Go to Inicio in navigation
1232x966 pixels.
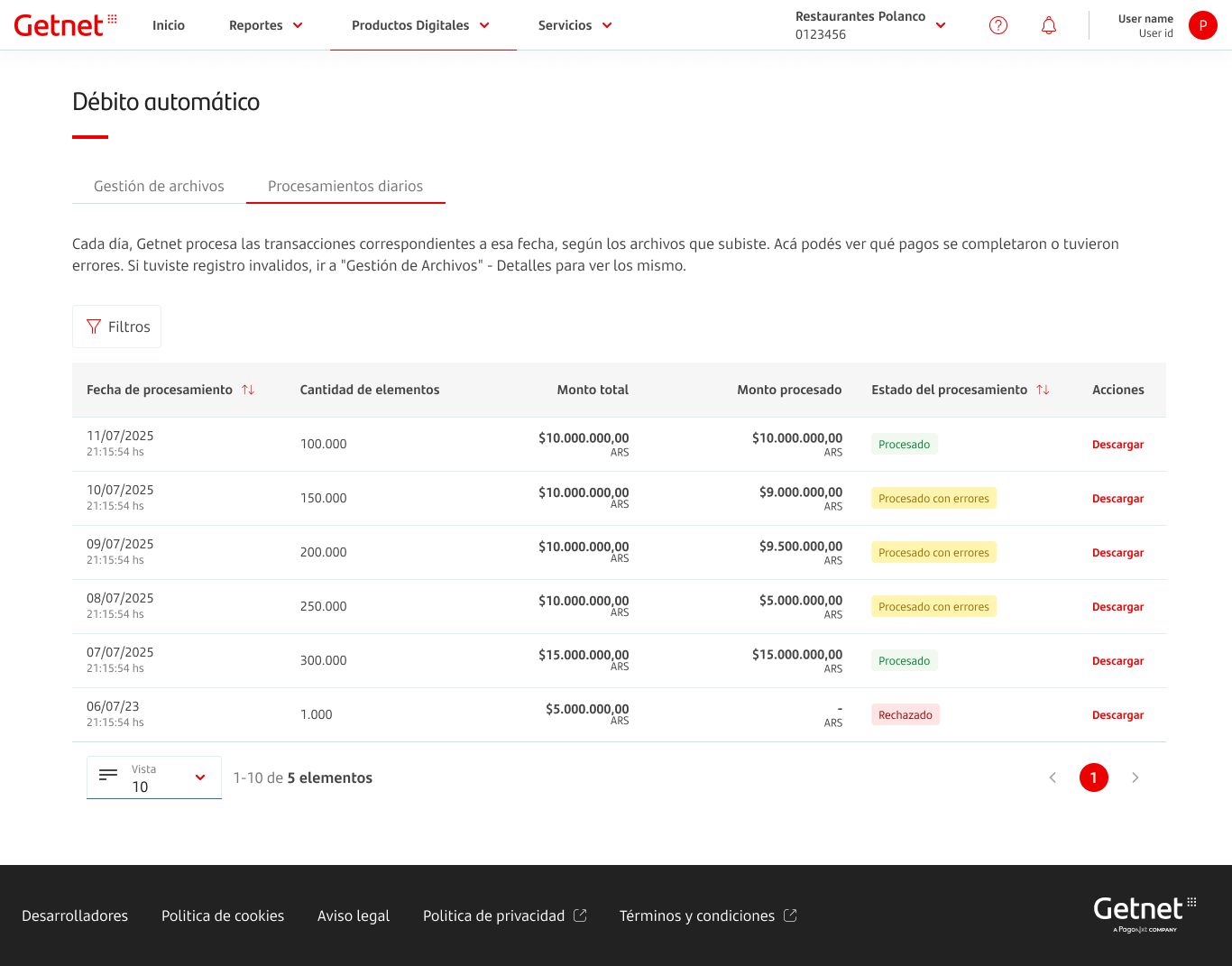(169, 25)
